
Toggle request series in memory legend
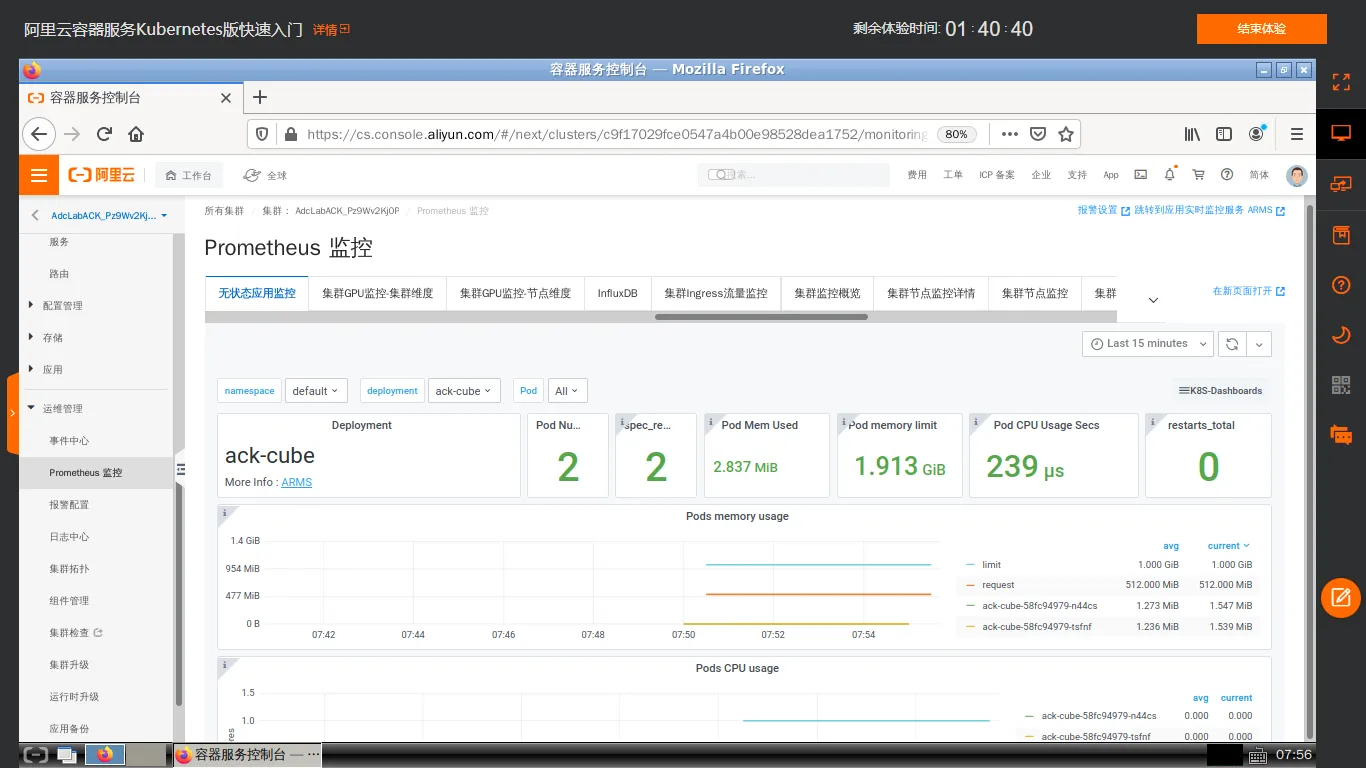pos(998,585)
